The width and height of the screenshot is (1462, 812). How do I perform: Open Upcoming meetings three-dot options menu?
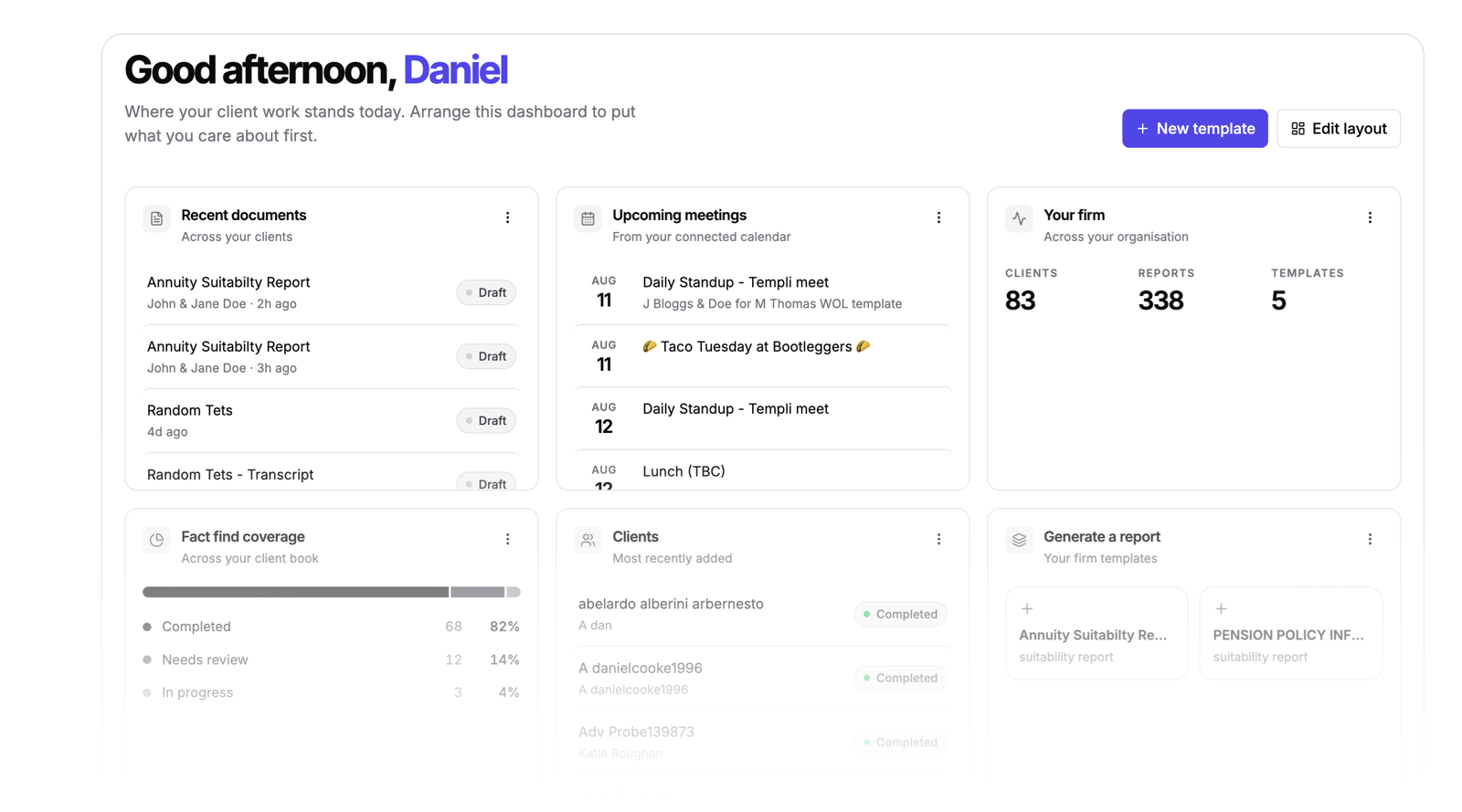tap(938, 217)
